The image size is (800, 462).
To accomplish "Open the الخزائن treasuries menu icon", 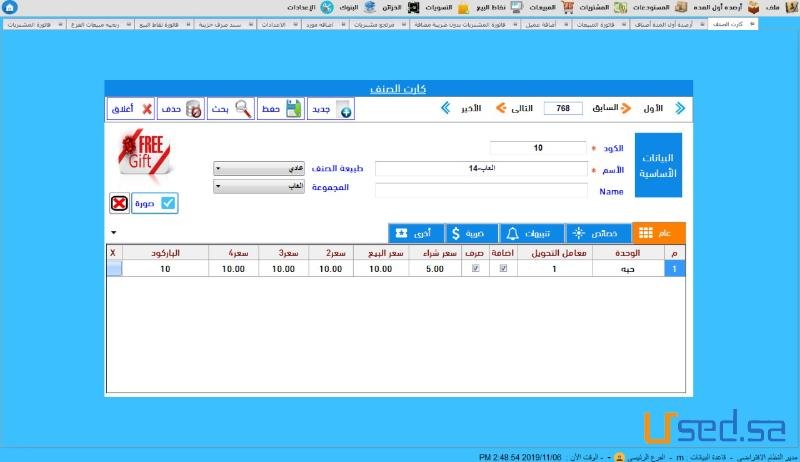I will [x=413, y=7].
